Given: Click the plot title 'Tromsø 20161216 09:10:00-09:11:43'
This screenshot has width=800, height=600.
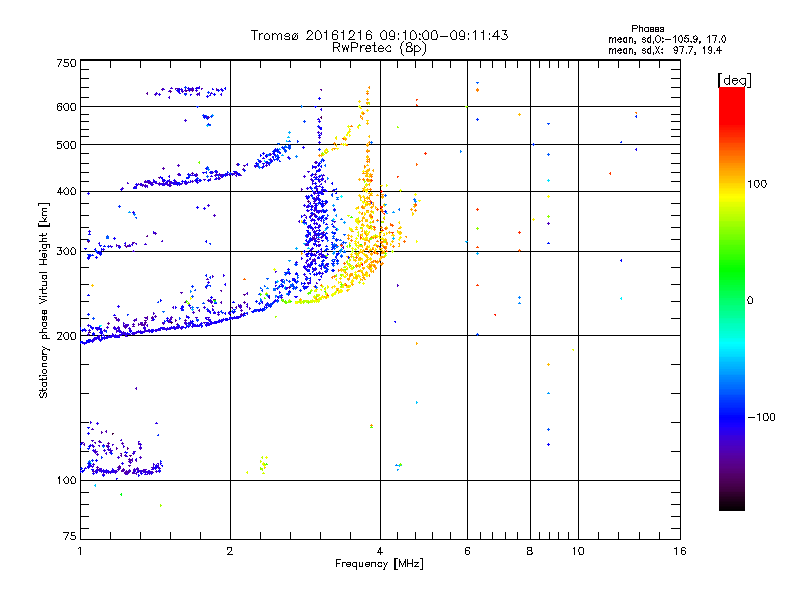Looking at the screenshot, I should 379,35.
